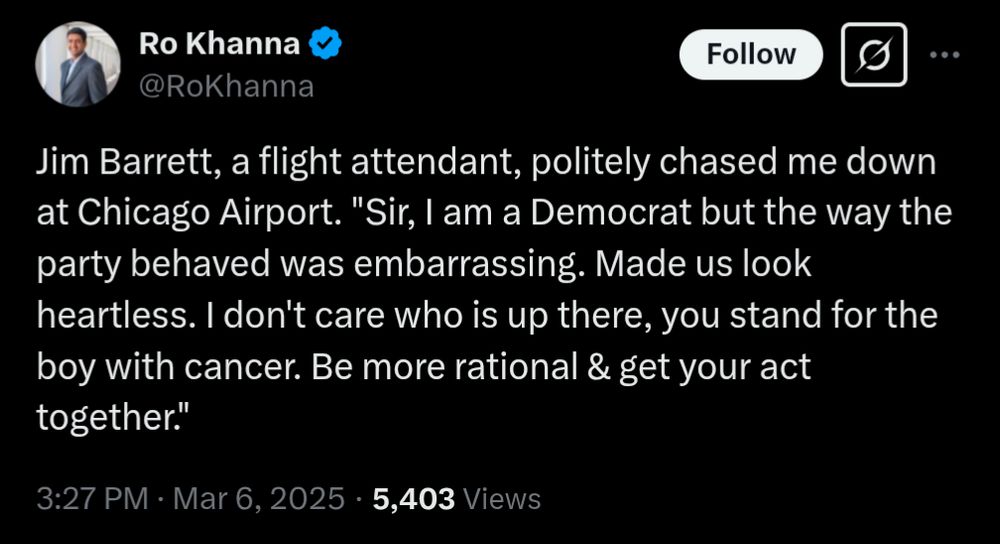1000x544 pixels.
Task: Open the three-dot more options menu
Action: (944, 54)
